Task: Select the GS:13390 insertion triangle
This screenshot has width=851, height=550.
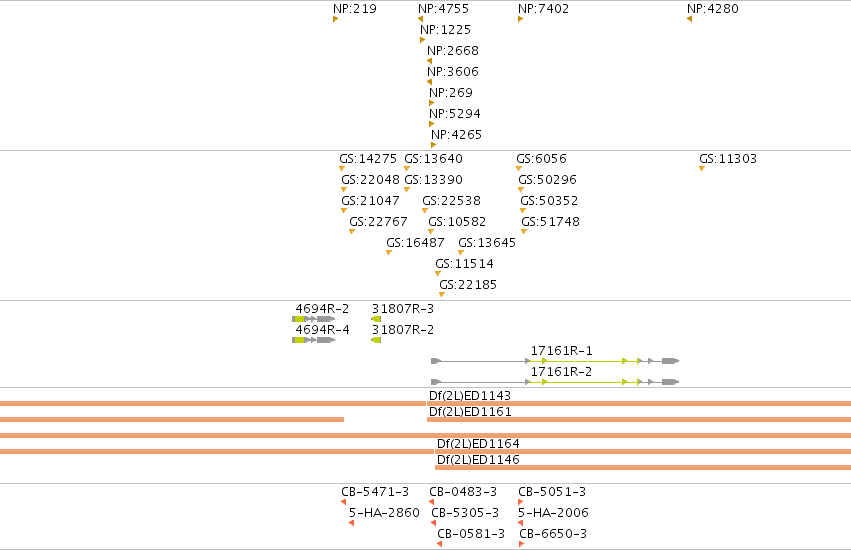Action: 407,189
